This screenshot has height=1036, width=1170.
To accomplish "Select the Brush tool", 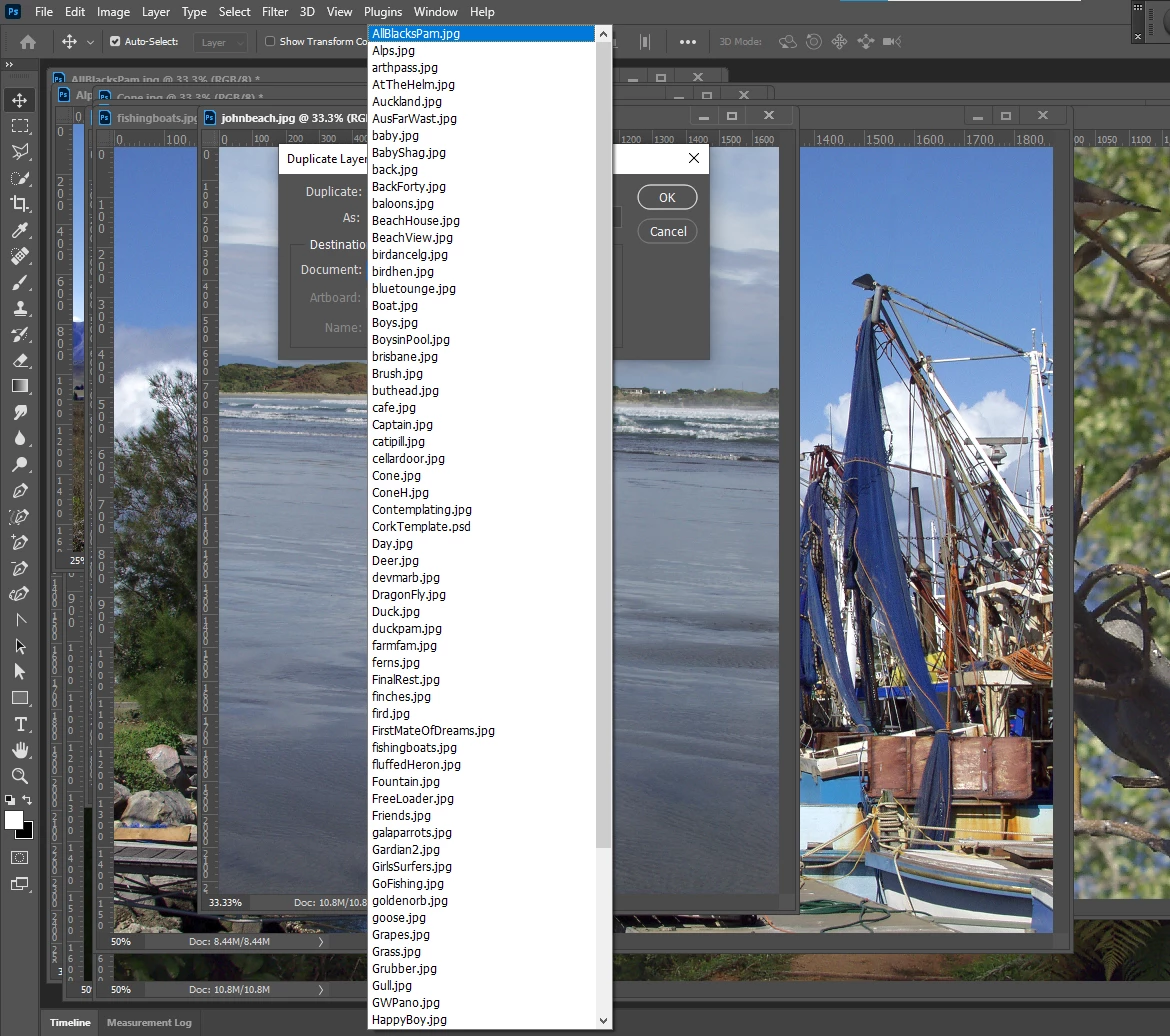I will (x=20, y=282).
